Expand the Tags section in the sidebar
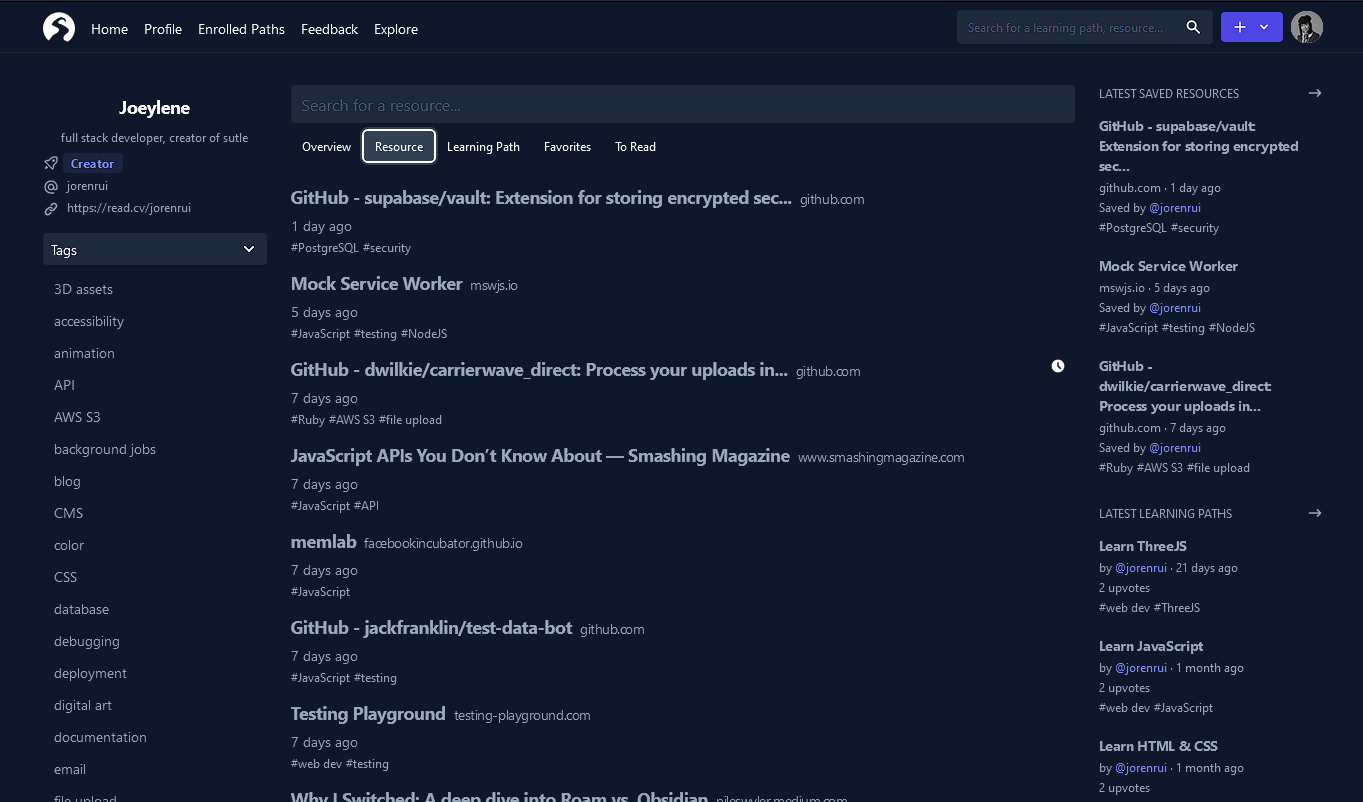Viewport: 1363px width, 802px height. [154, 249]
